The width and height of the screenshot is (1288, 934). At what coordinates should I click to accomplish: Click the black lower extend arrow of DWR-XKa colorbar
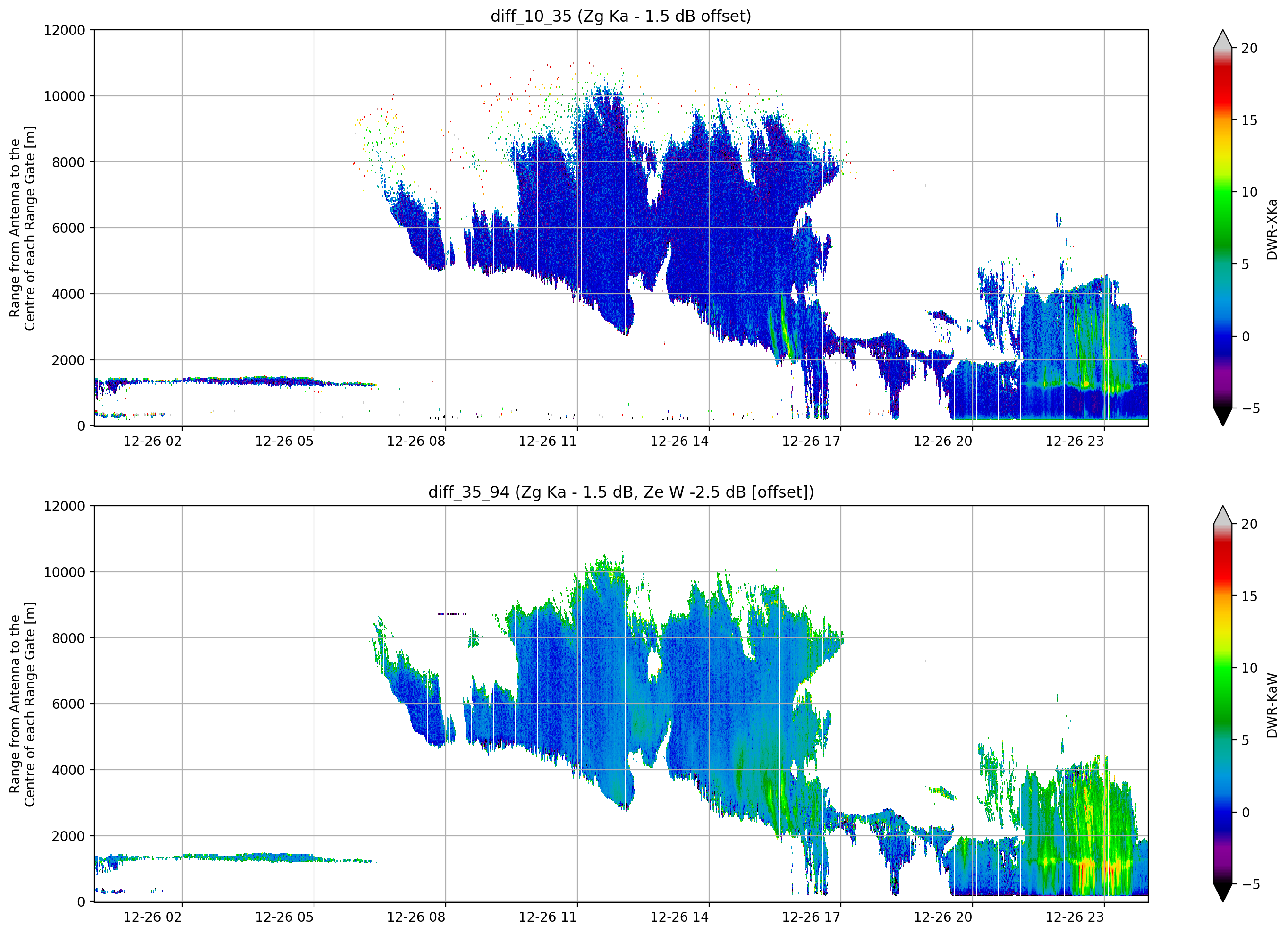[x=1223, y=416]
